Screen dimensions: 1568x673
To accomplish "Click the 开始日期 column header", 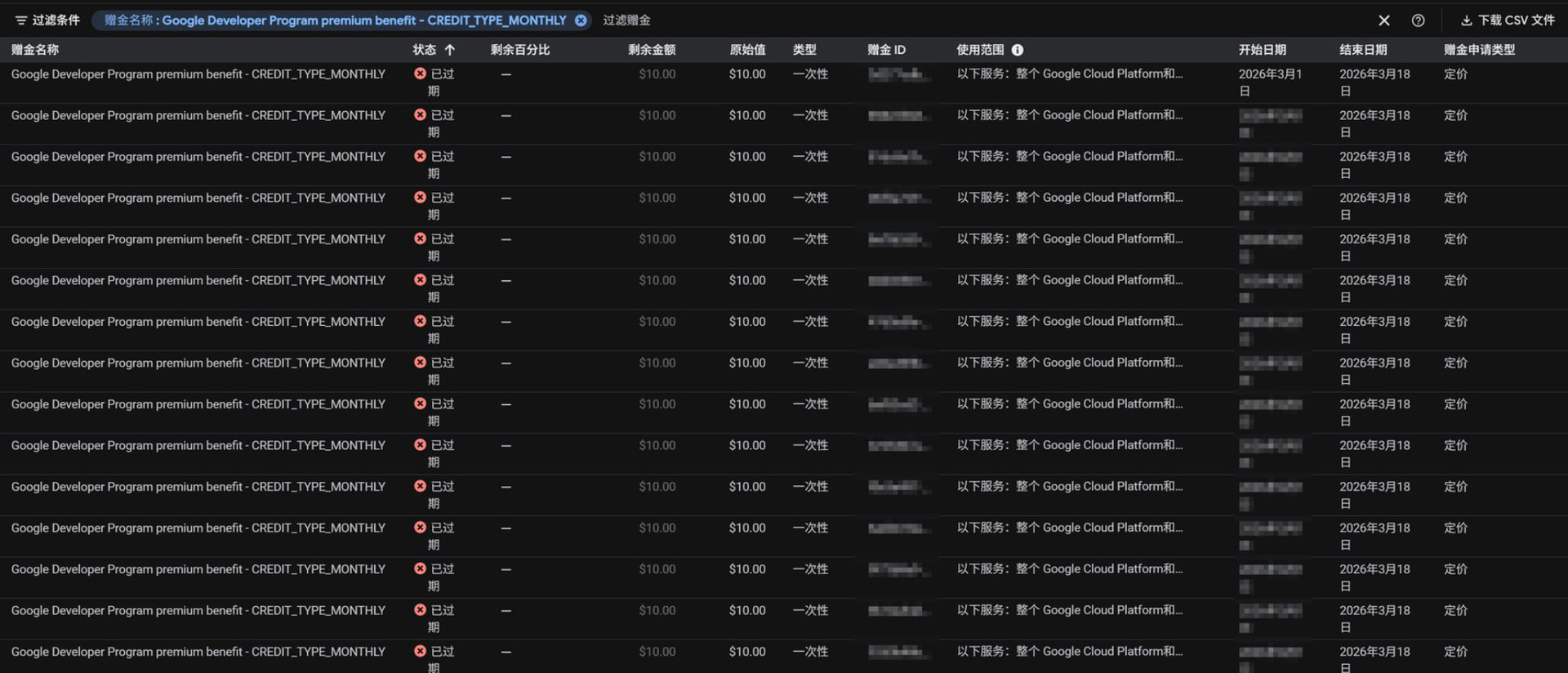I will click(x=1263, y=50).
